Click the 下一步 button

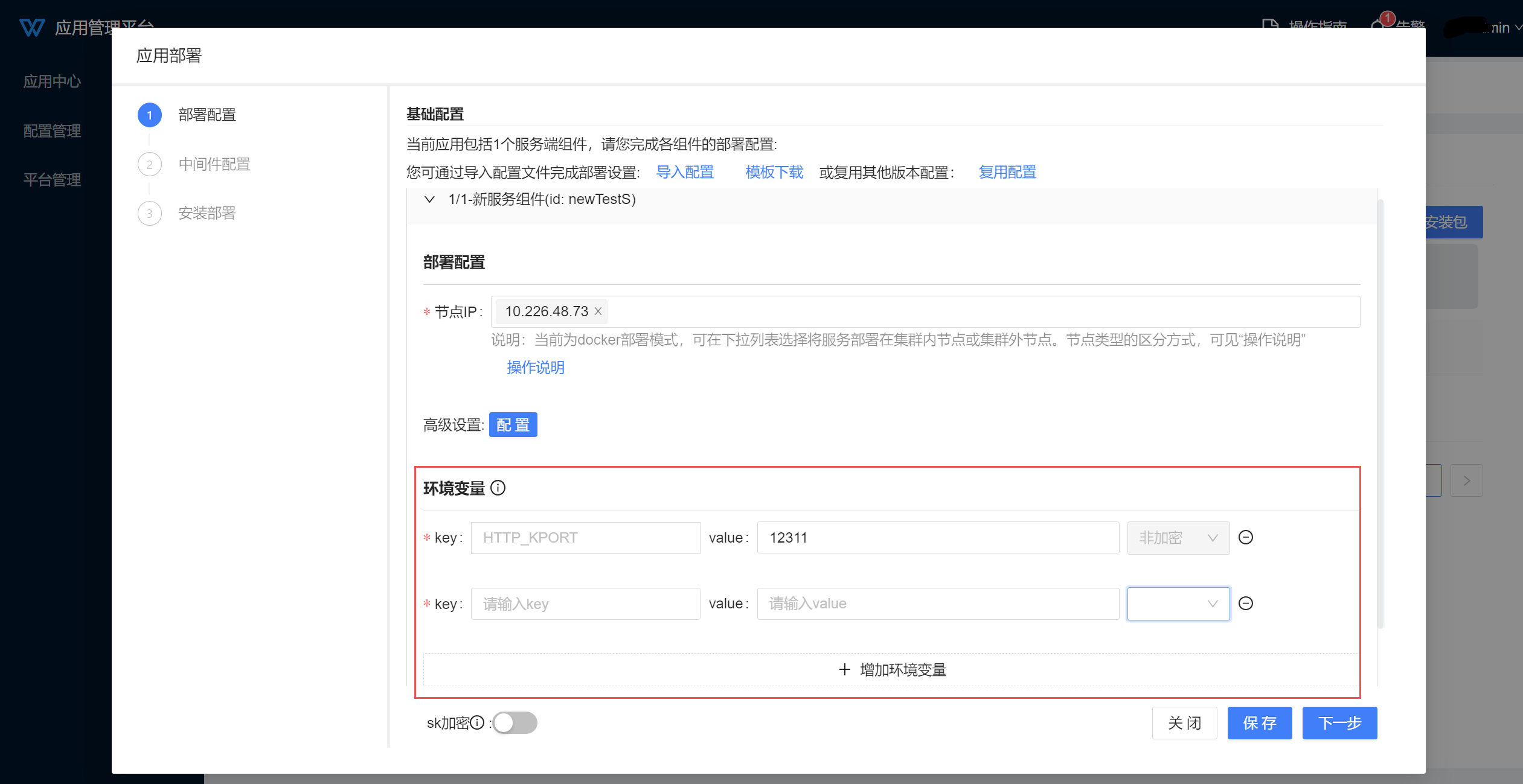1339,722
